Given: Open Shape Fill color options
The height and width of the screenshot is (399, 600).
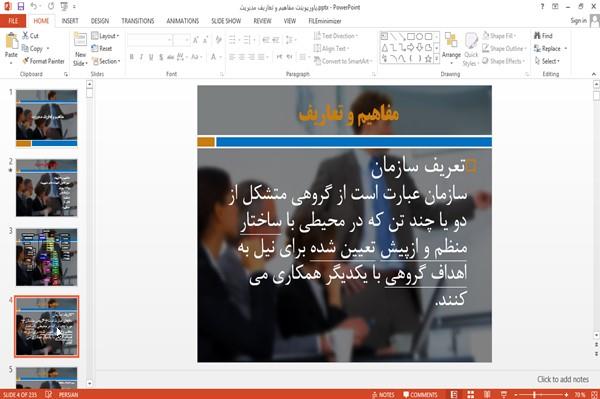Looking at the screenshot, I should coord(499,36).
